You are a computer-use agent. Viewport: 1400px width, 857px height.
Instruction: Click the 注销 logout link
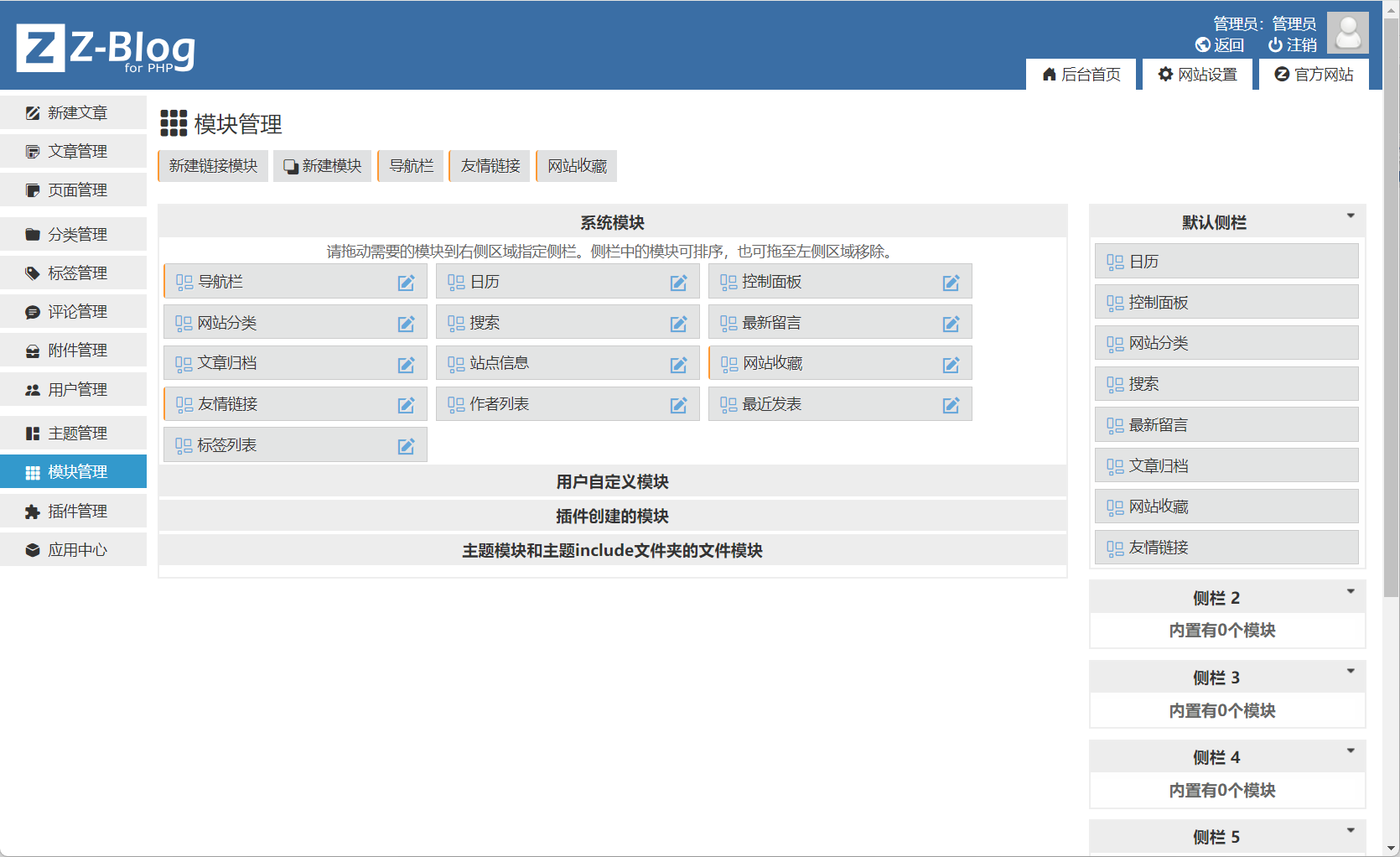1292,45
